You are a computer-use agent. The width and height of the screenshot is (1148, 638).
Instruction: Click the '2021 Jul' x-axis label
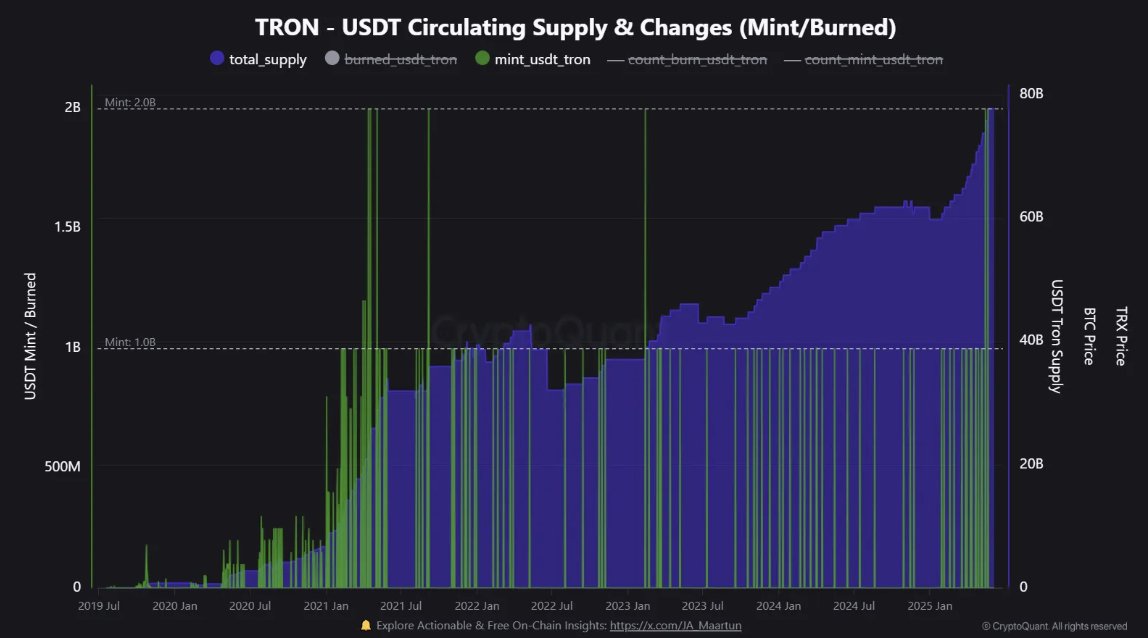(401, 606)
